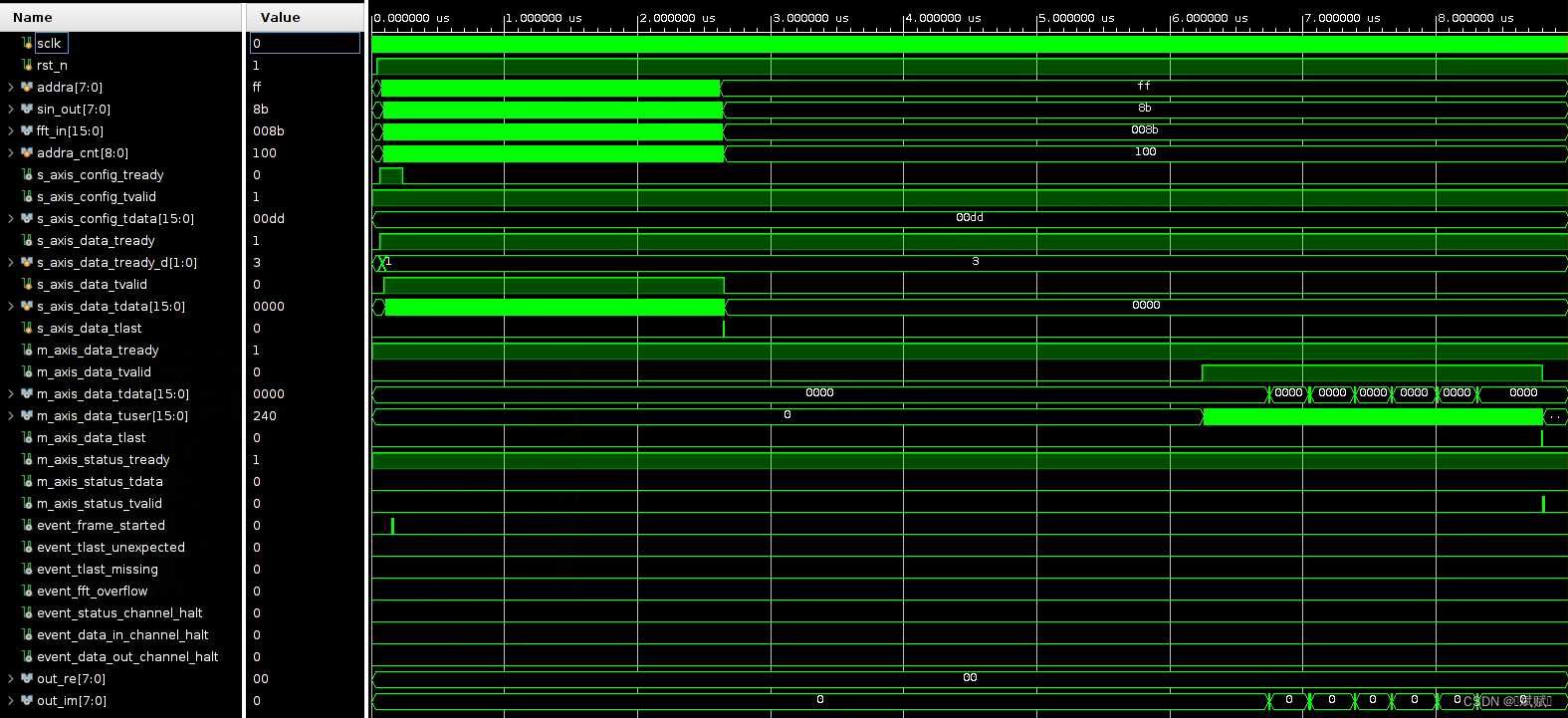Click the s_axis_data_tlast pulse in waveform

(x=724, y=329)
